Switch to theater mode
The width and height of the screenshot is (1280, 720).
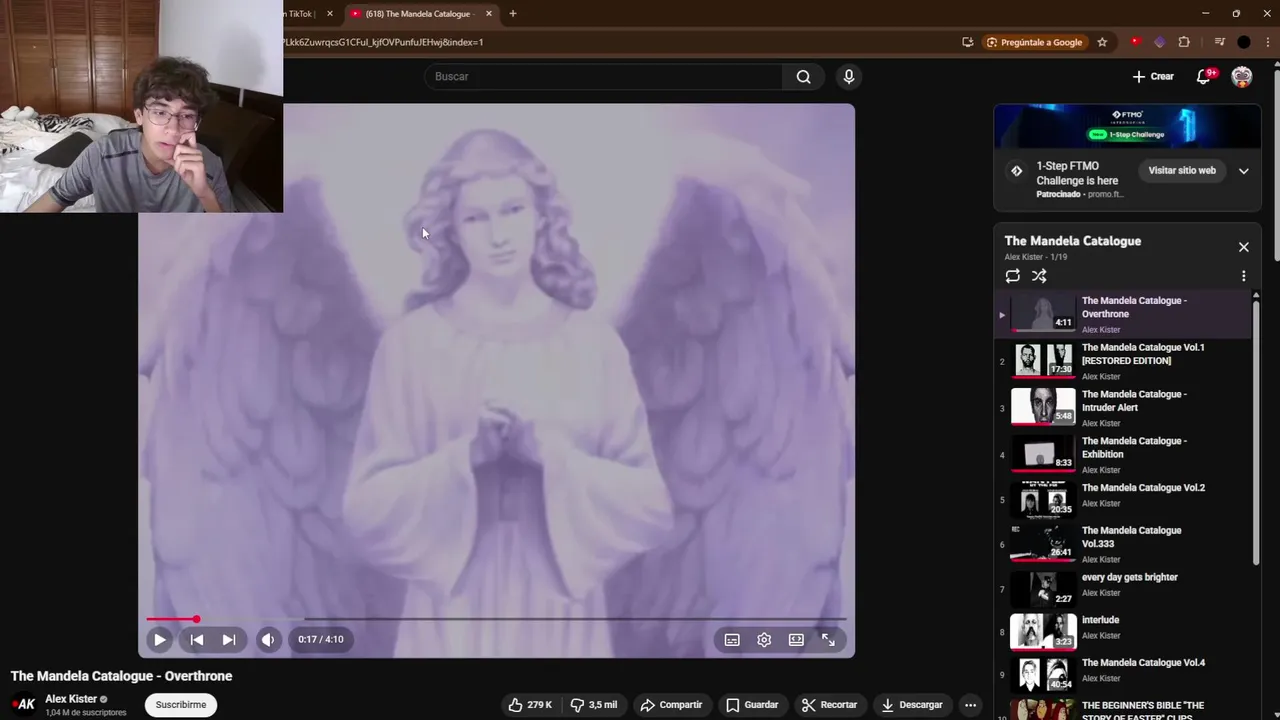(x=796, y=640)
